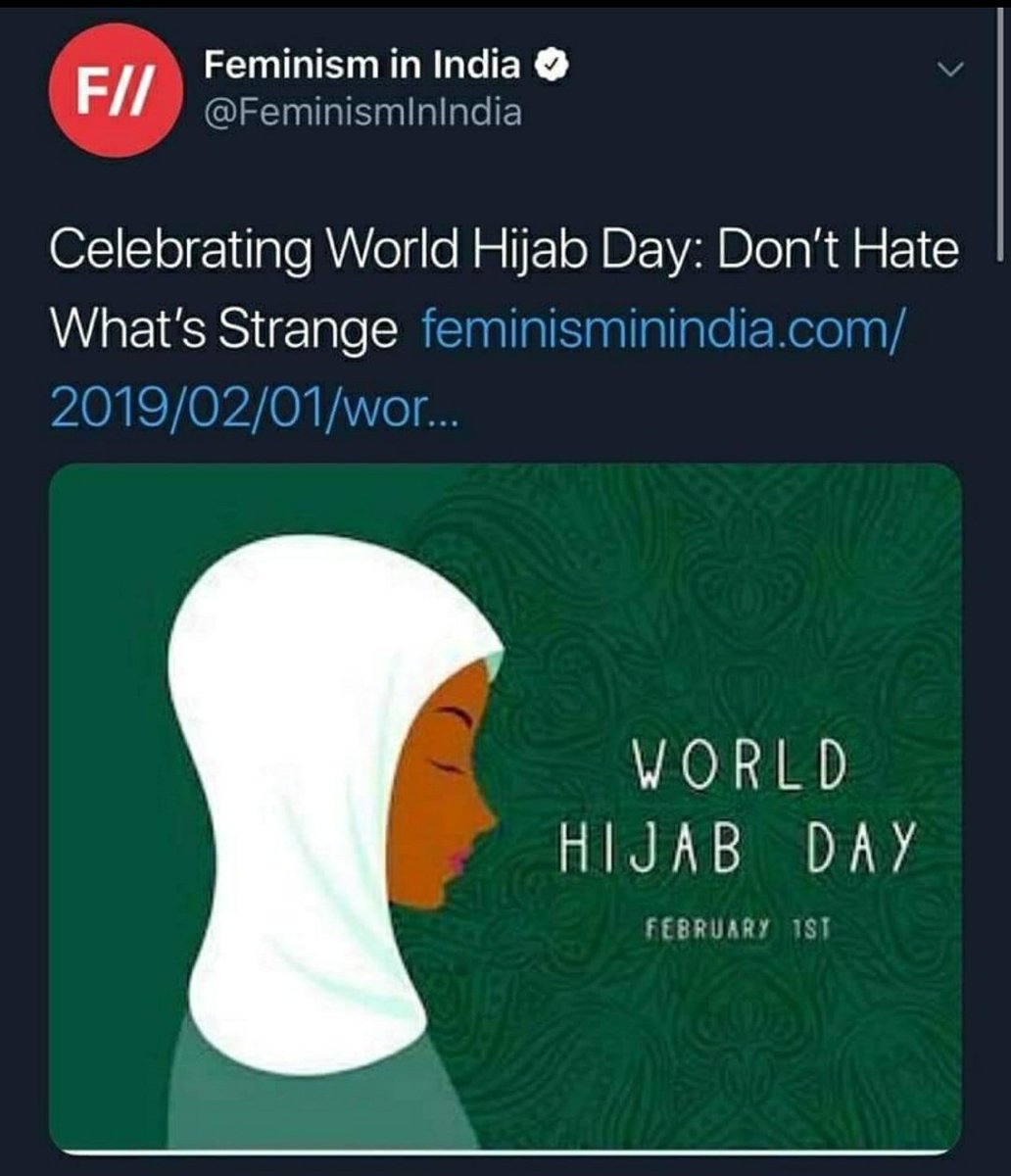Click the white hijab in the illustration

click(294, 784)
